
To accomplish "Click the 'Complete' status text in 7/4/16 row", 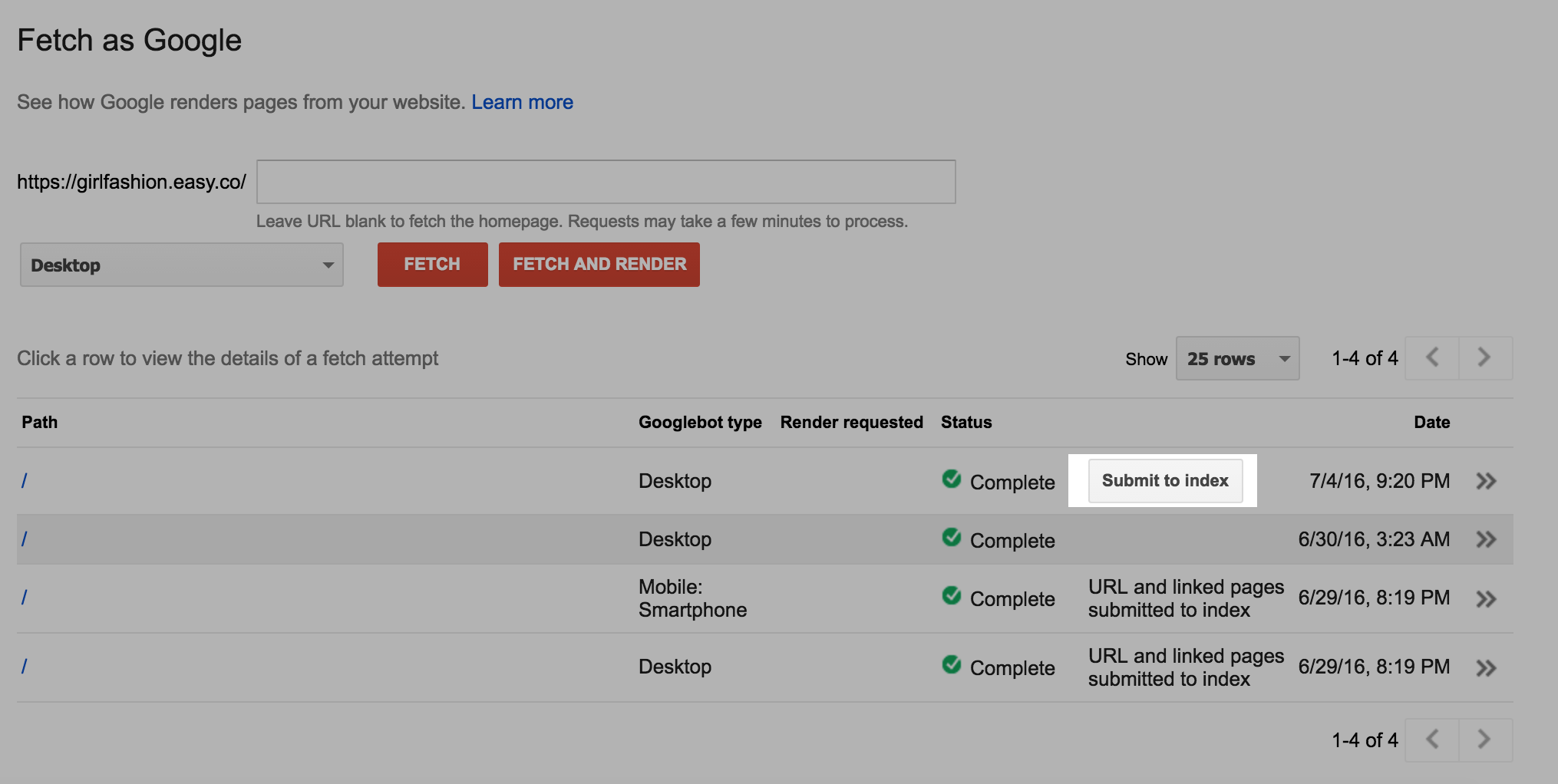I will 1012,483.
